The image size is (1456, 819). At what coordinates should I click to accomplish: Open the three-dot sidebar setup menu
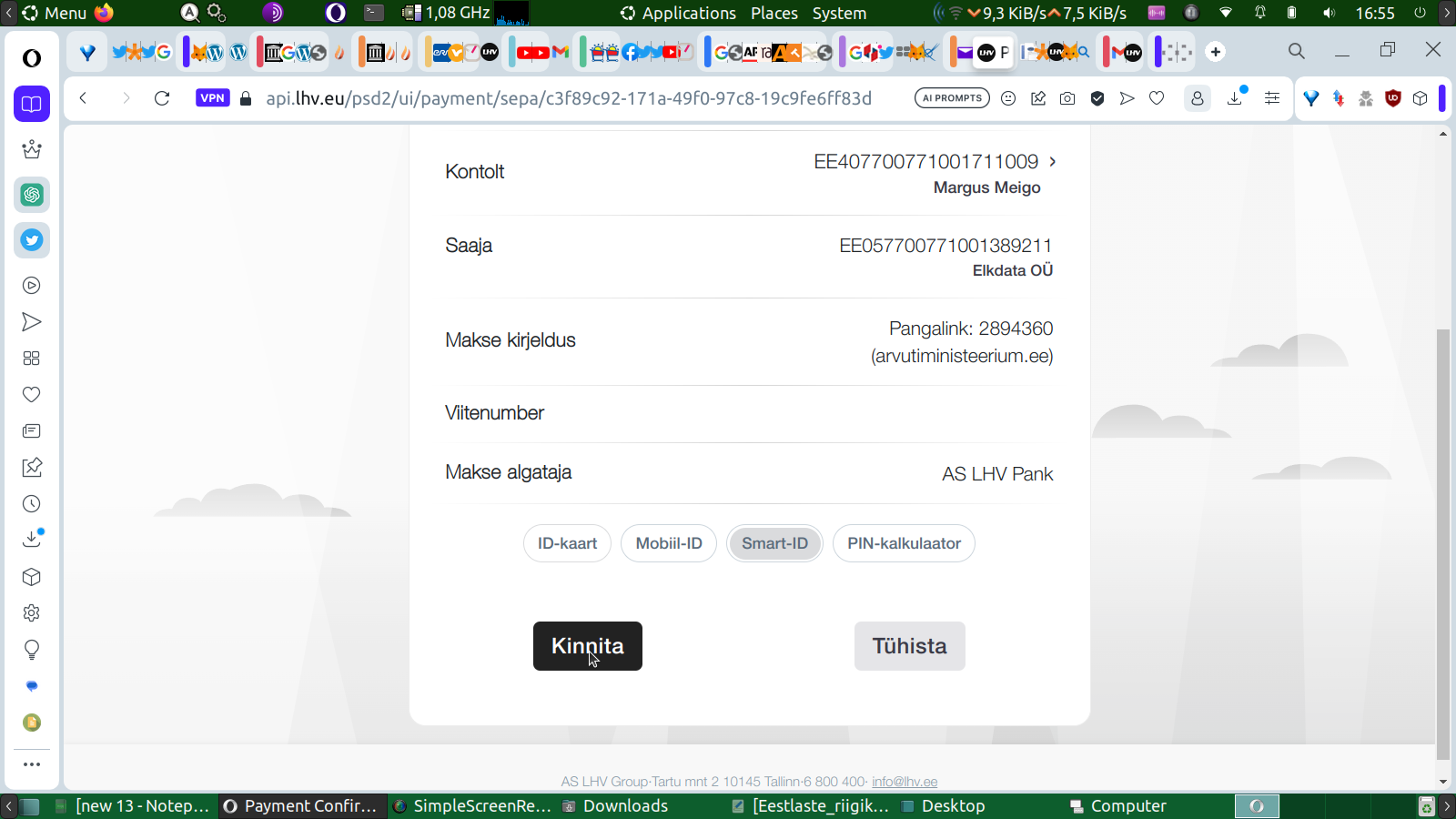[x=32, y=764]
